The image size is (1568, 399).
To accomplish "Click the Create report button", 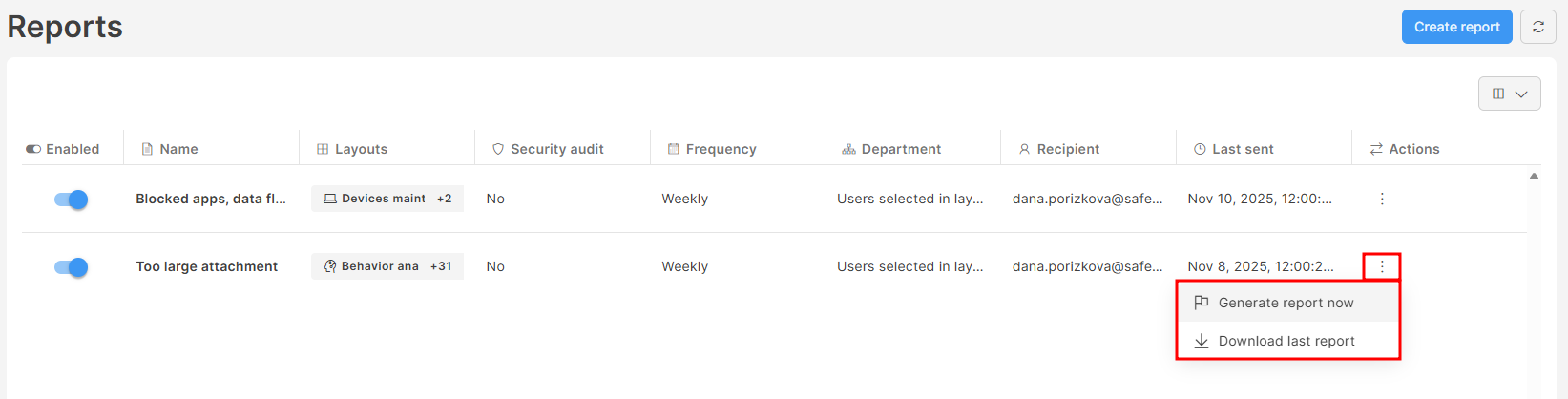I will coord(1456,27).
